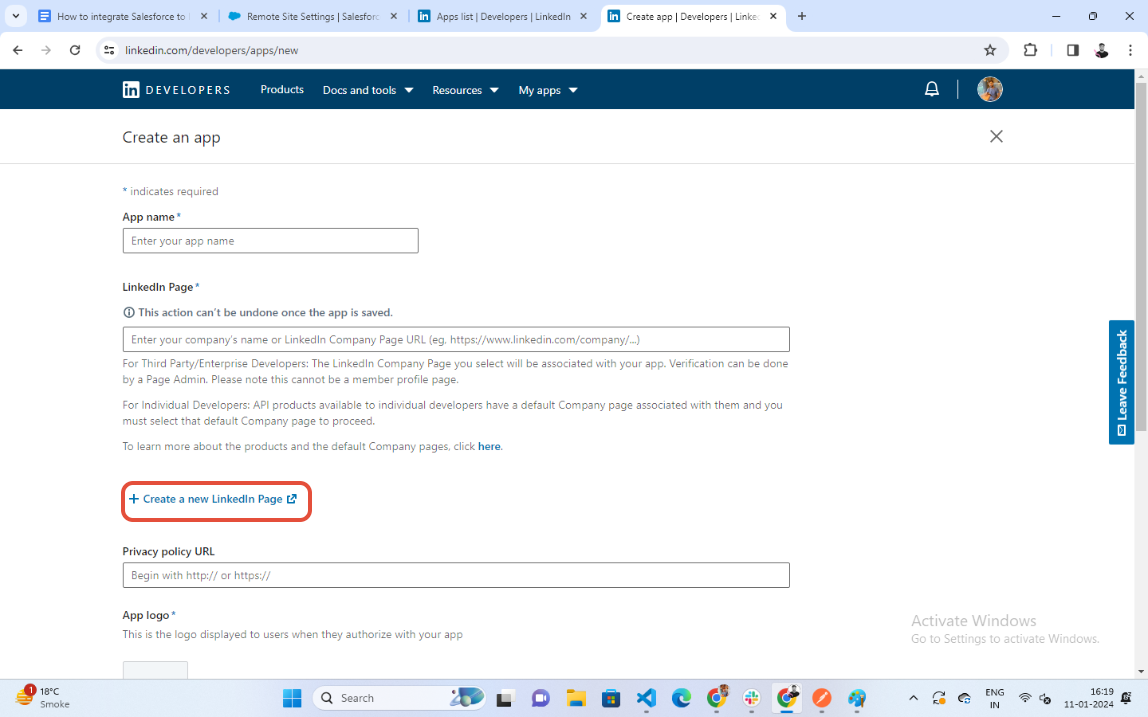This screenshot has height=717, width=1148.
Task: Expand the My apps dropdown
Action: point(548,90)
